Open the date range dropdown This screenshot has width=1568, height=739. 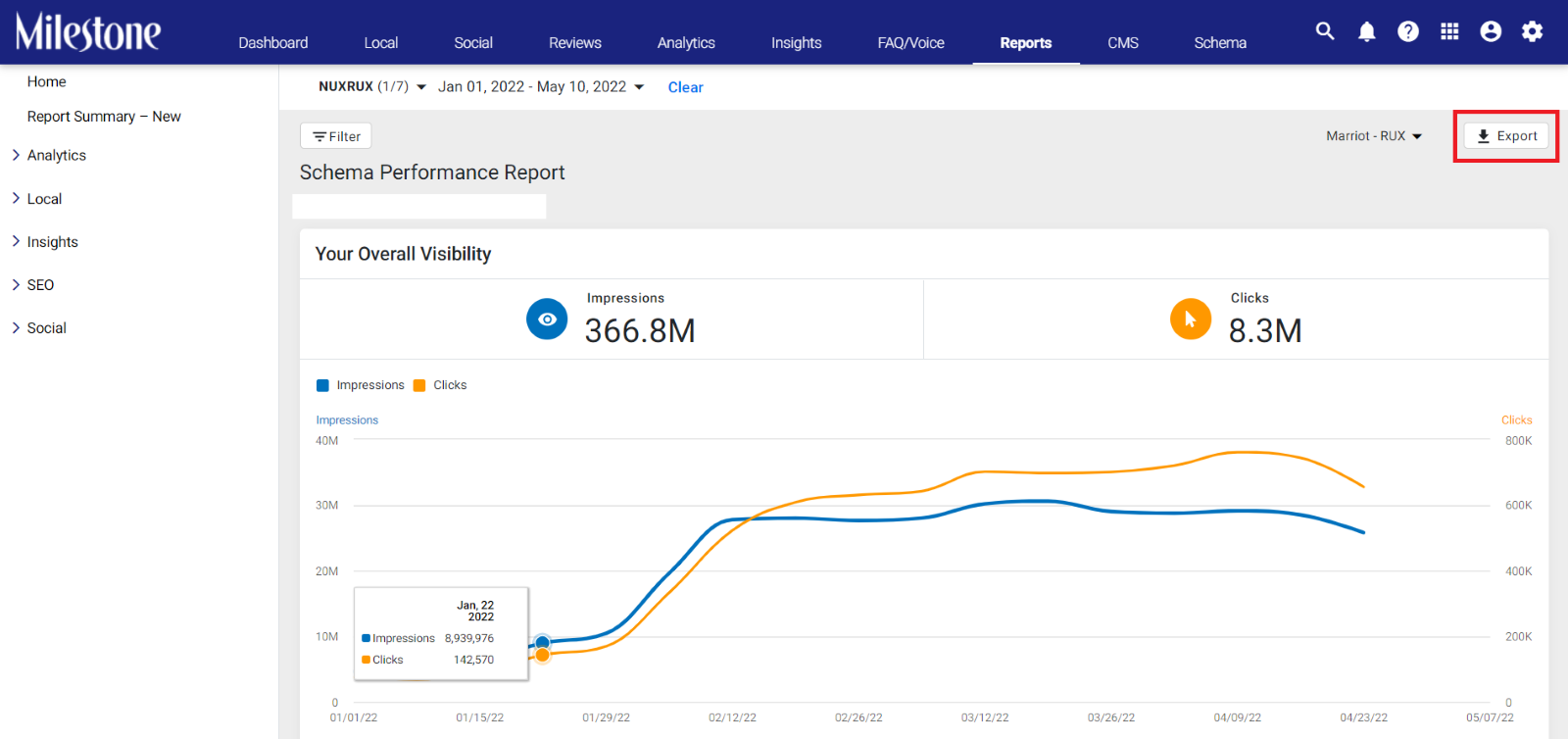coord(541,86)
